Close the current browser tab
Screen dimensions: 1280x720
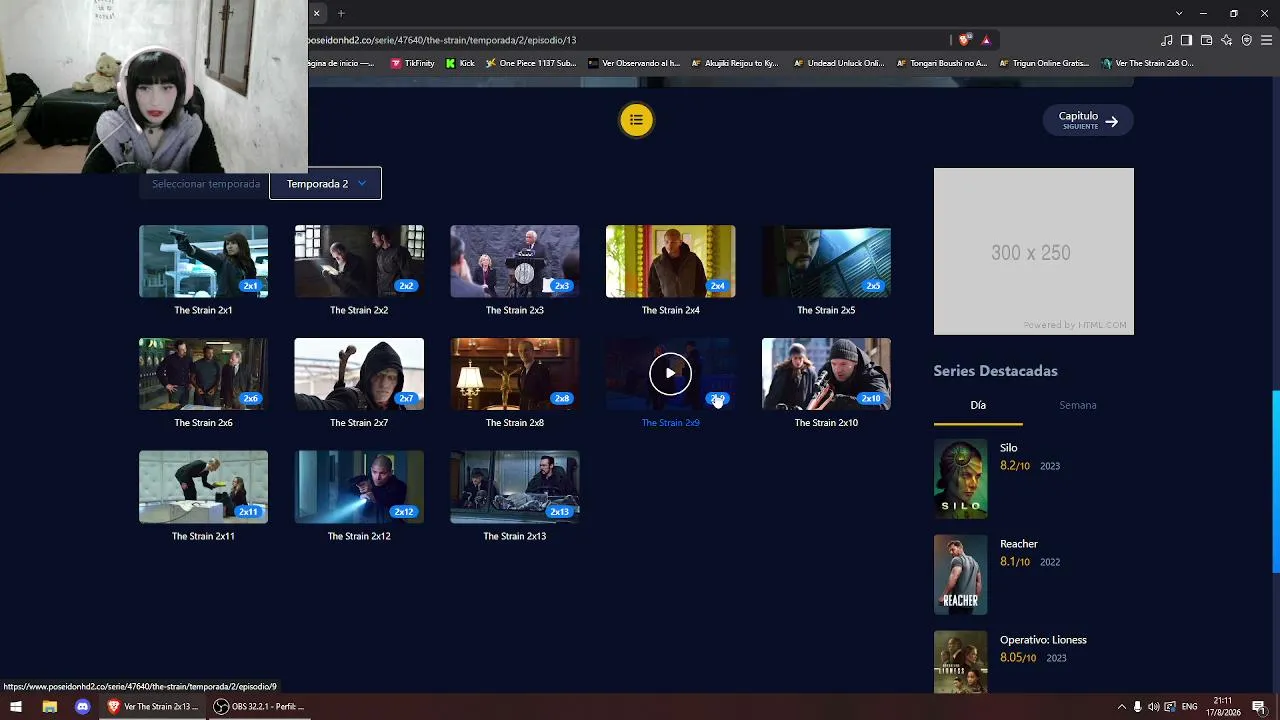coord(316,13)
